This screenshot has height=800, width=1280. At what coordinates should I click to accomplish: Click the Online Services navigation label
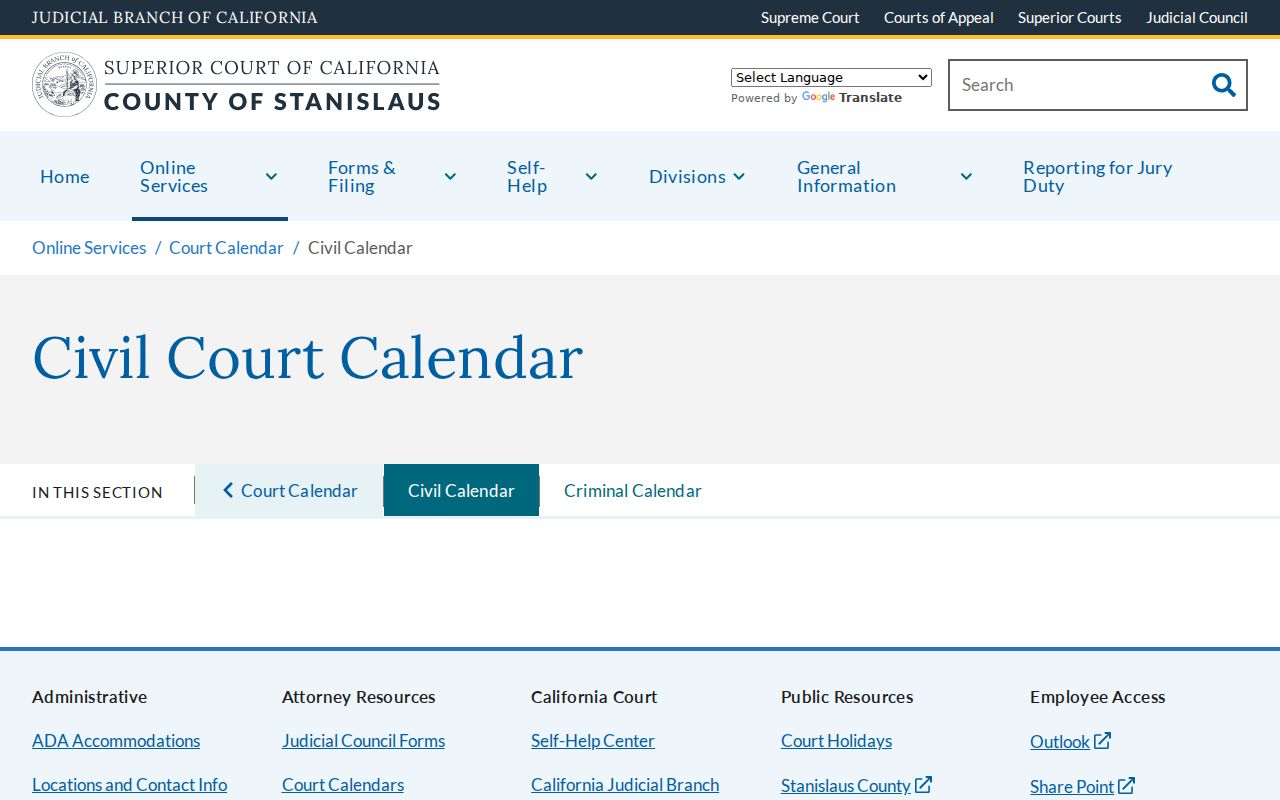point(174,176)
